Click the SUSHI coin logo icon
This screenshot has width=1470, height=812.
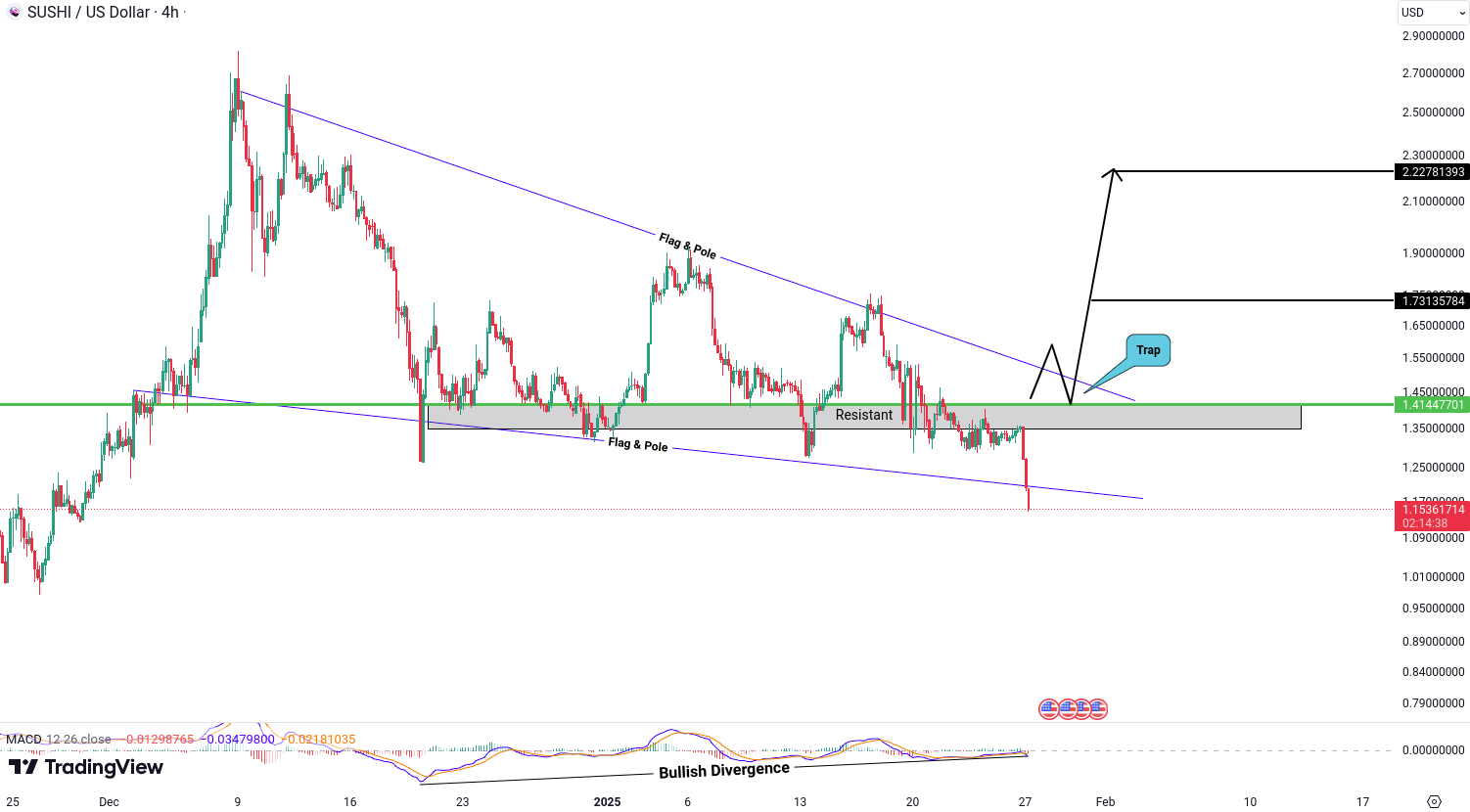[14, 13]
